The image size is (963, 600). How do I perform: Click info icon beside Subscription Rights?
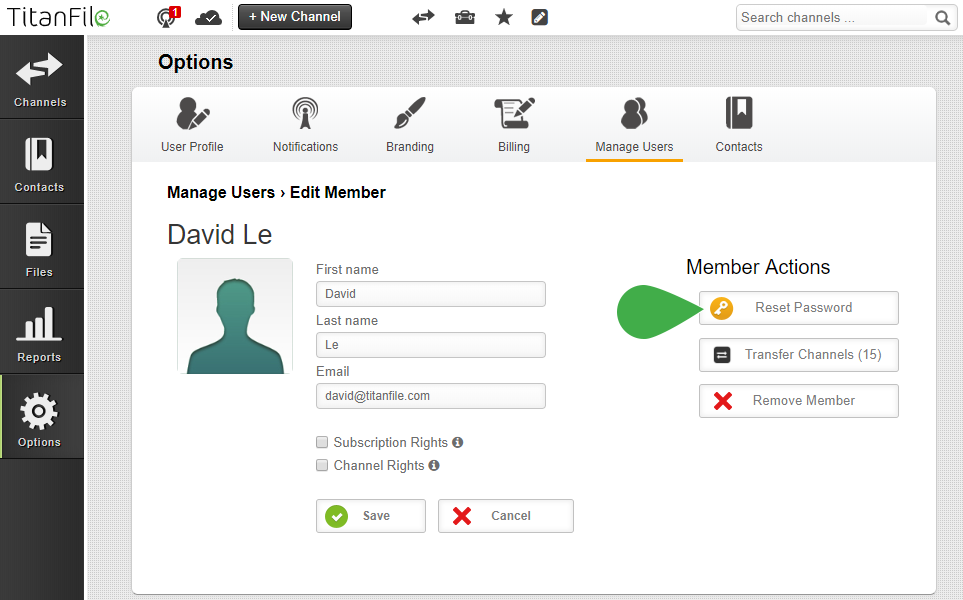tap(458, 442)
